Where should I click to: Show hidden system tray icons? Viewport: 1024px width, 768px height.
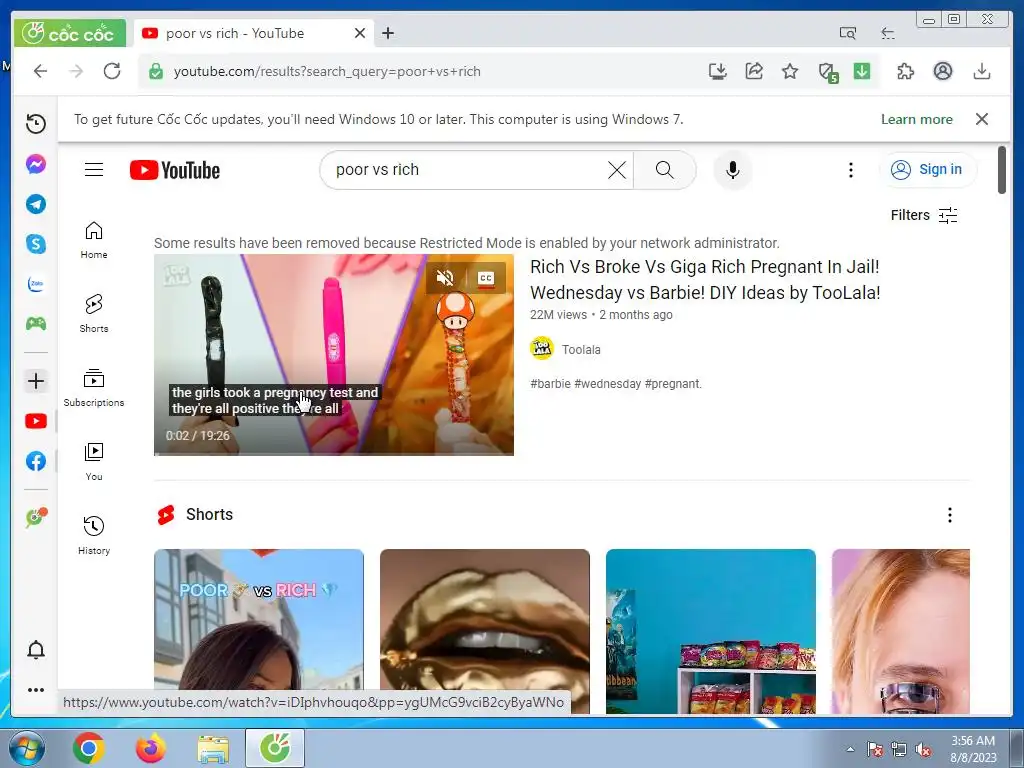[850, 749]
